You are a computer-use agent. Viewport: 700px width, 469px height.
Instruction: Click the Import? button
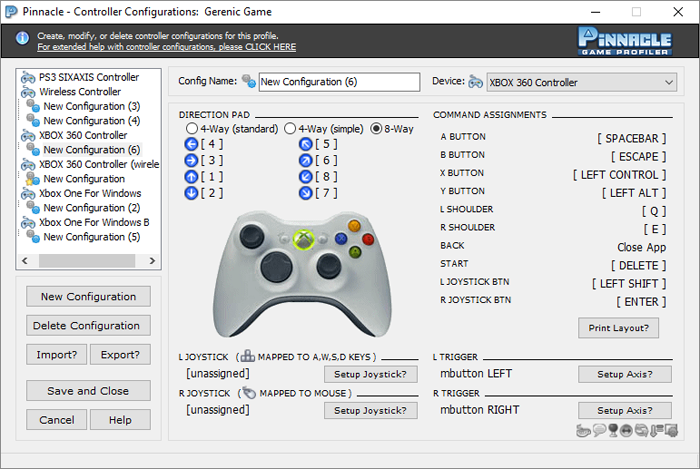[x=56, y=355]
